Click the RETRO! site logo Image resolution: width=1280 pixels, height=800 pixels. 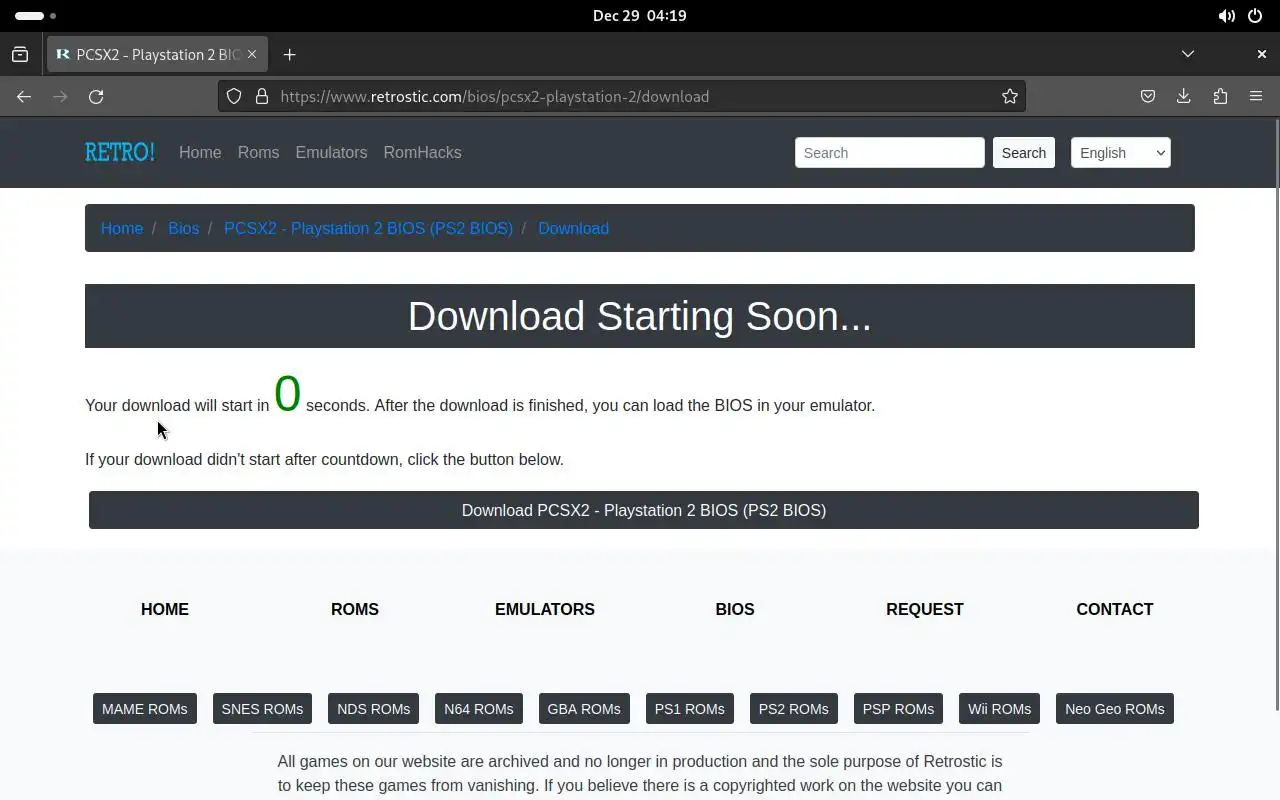click(120, 152)
